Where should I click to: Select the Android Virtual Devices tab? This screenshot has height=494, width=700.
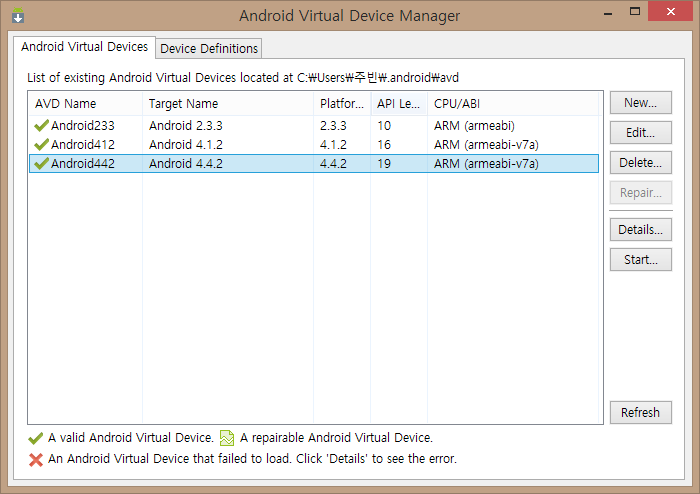(84, 47)
